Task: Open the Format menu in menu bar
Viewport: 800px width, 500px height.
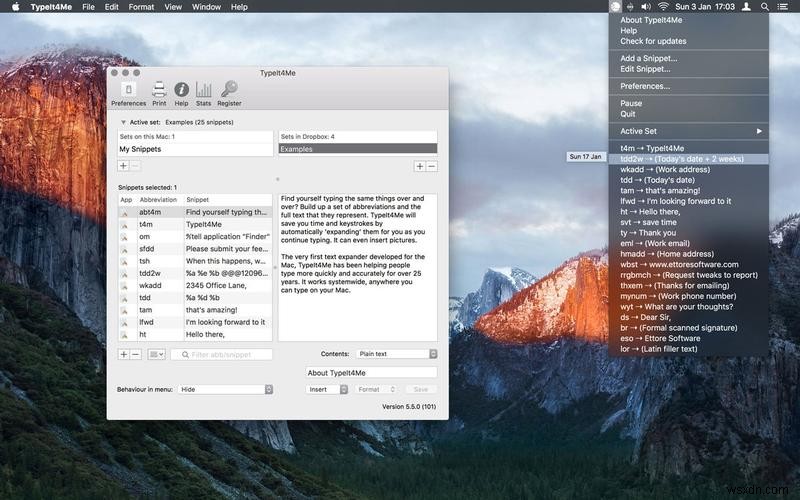Action: point(141,7)
